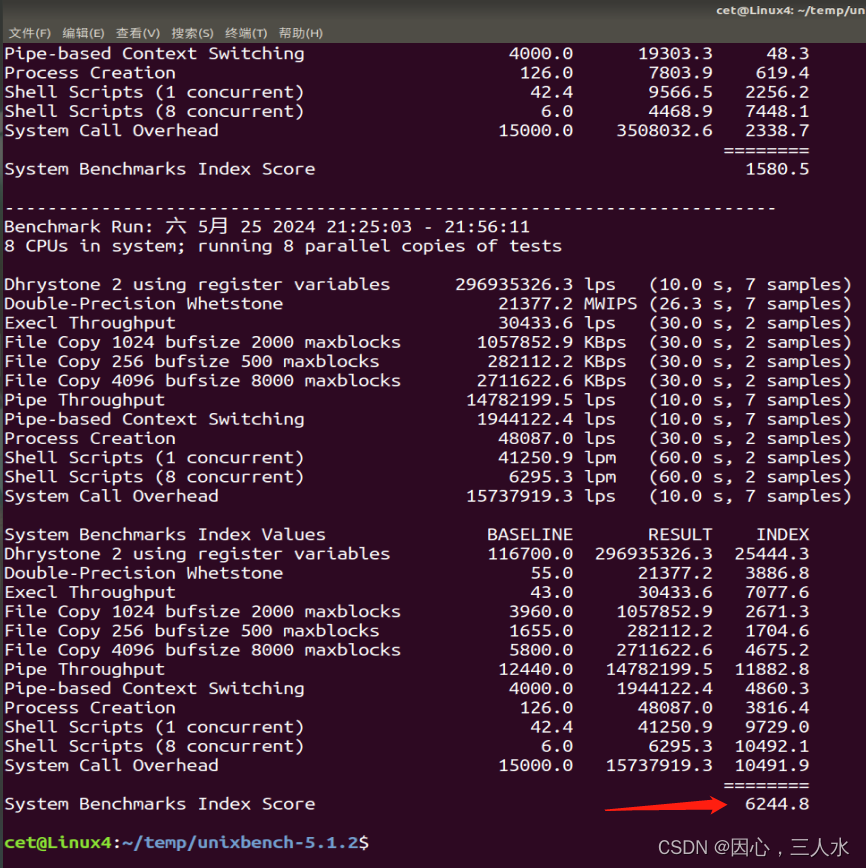Click the prompt path ~/temp/unixbench-5.1.2
866x868 pixels.
pyautogui.click(x=240, y=843)
